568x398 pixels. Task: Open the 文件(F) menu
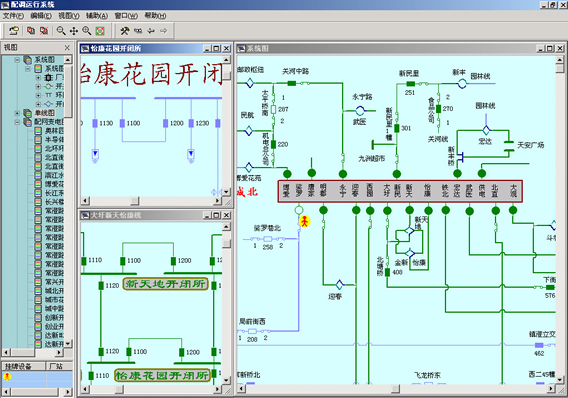13,16
